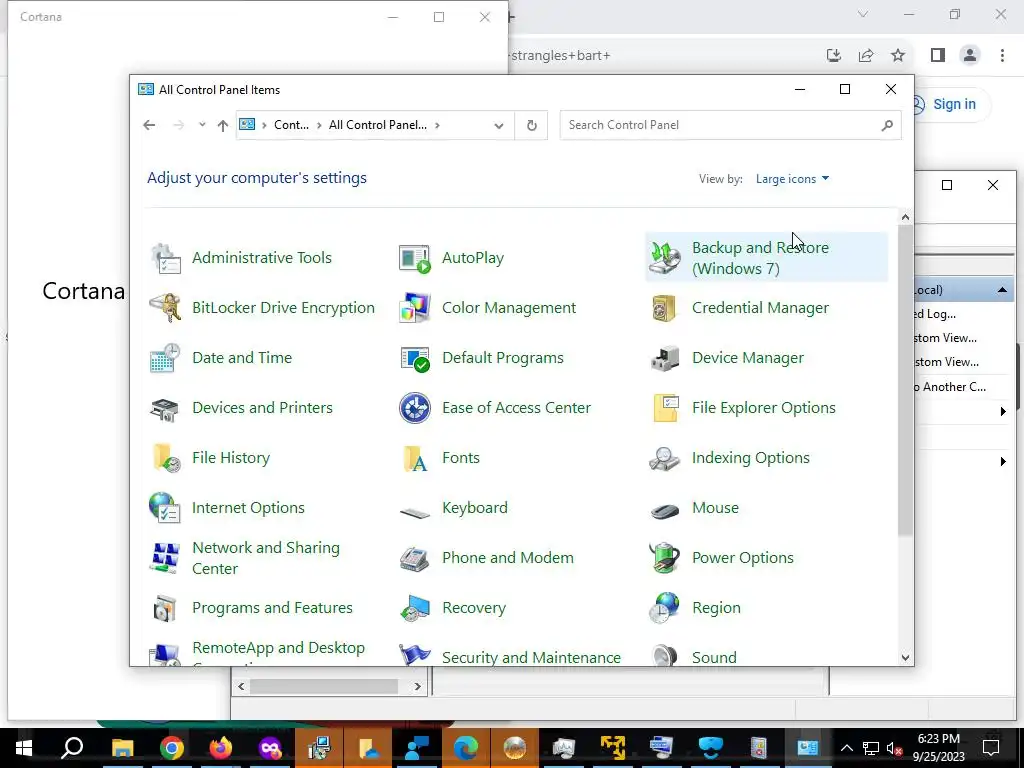This screenshot has height=768, width=1024.
Task: Open Credential Manager icon
Action: pos(665,308)
